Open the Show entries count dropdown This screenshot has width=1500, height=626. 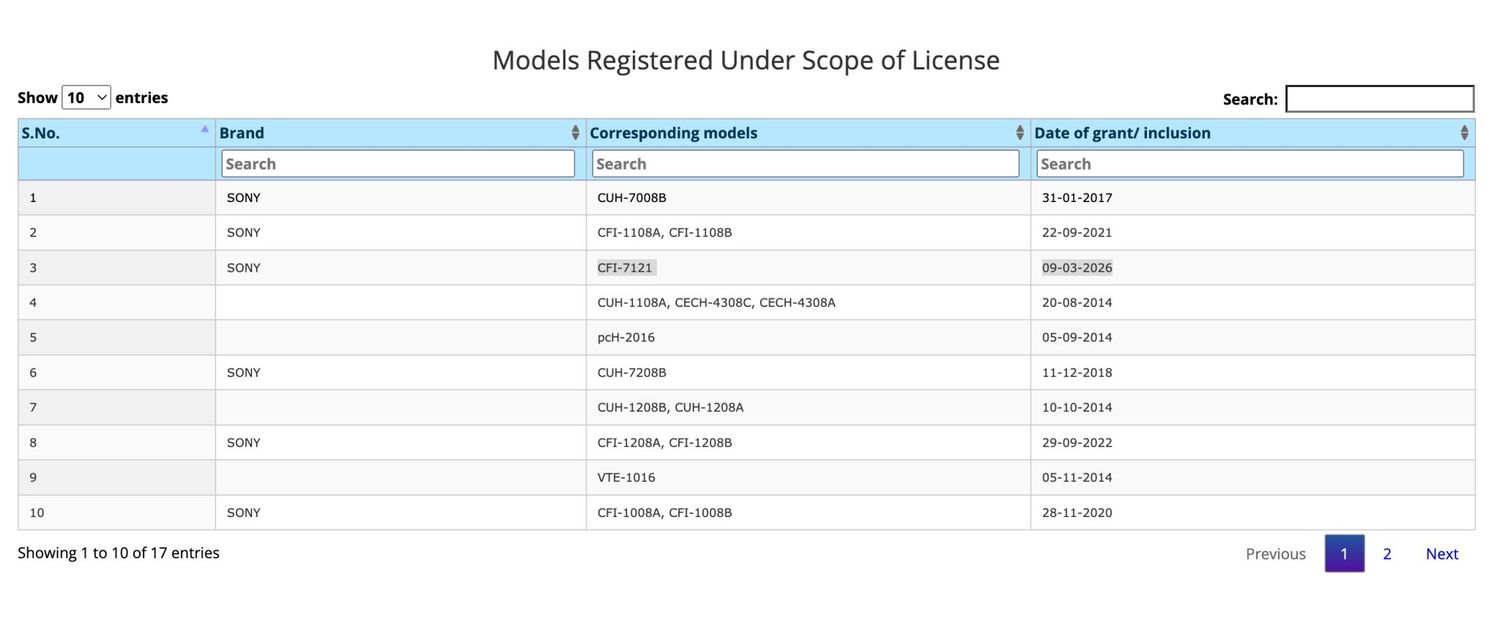point(86,97)
